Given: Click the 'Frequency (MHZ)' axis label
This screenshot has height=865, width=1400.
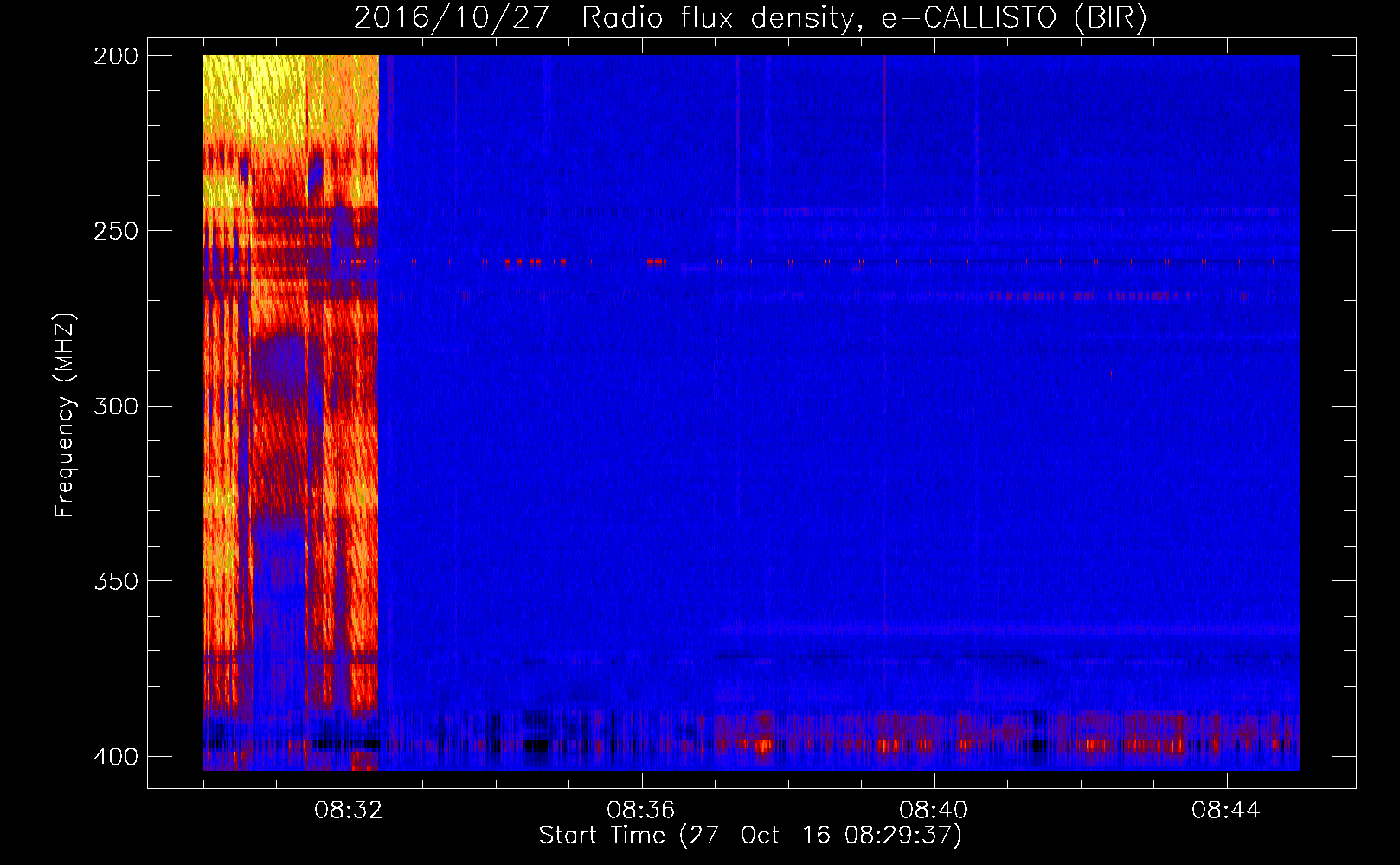Looking at the screenshot, I should (x=65, y=414).
